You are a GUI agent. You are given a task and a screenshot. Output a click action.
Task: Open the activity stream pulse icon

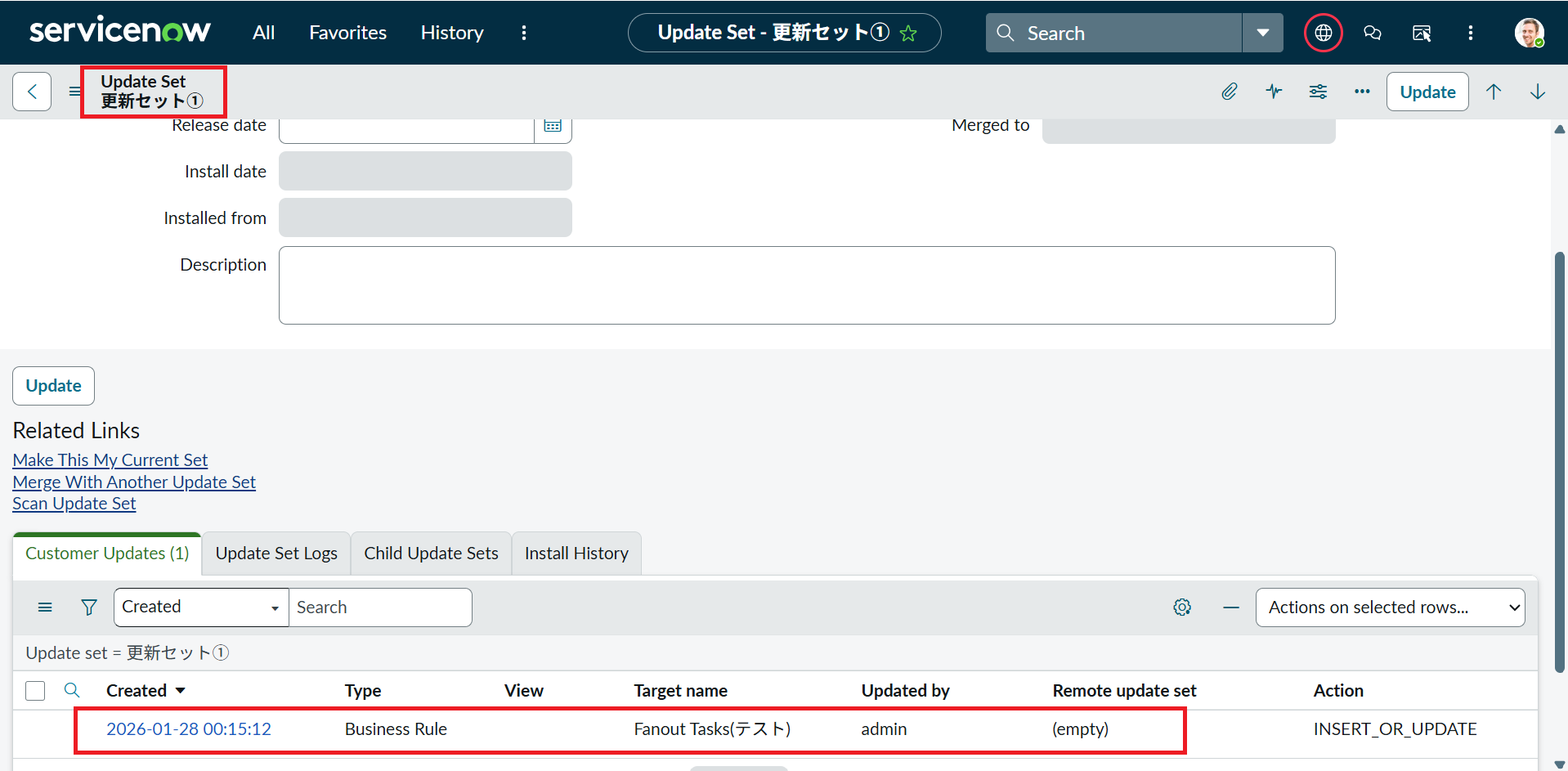(1274, 92)
